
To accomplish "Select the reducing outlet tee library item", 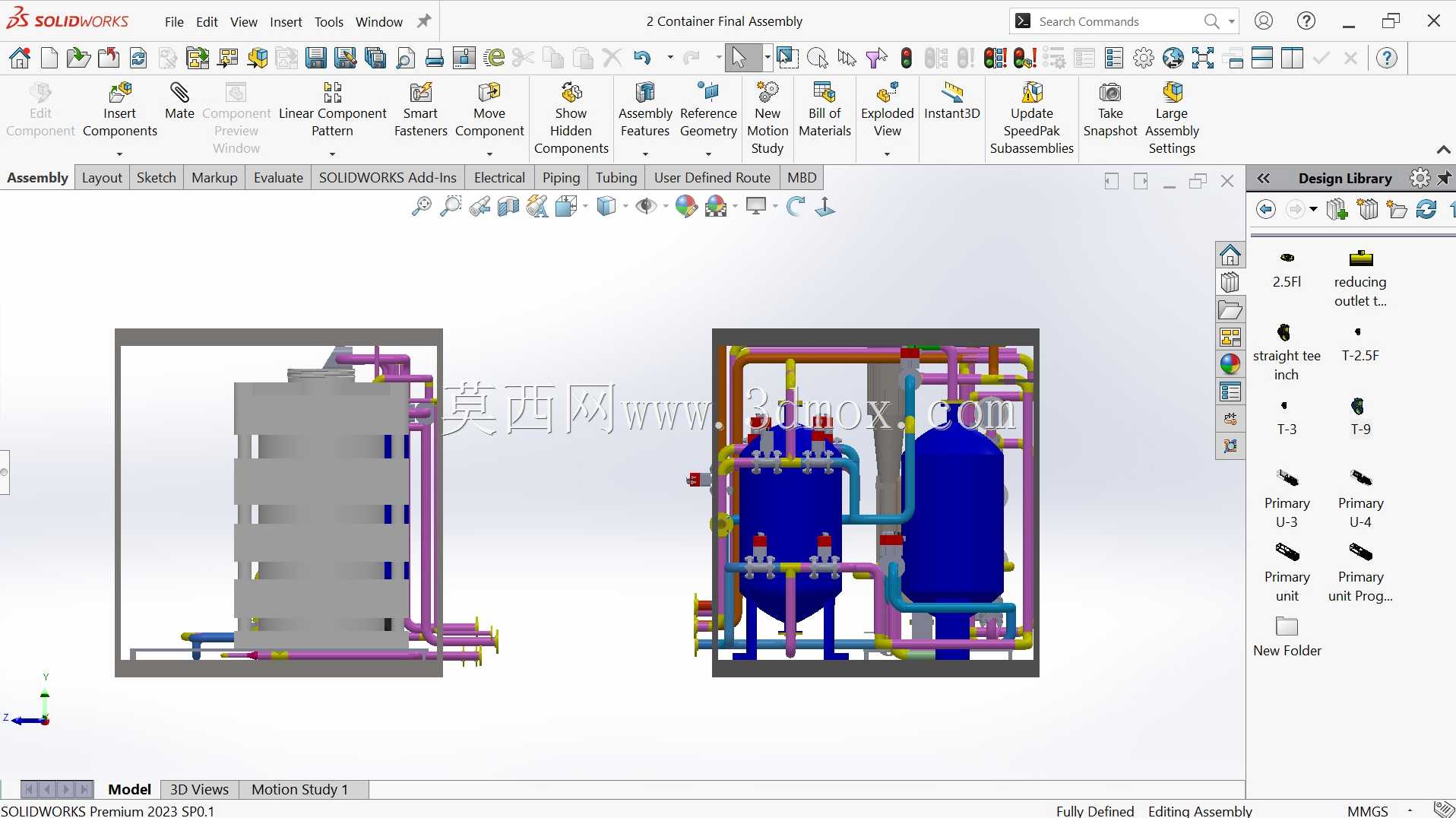I will [1360, 278].
